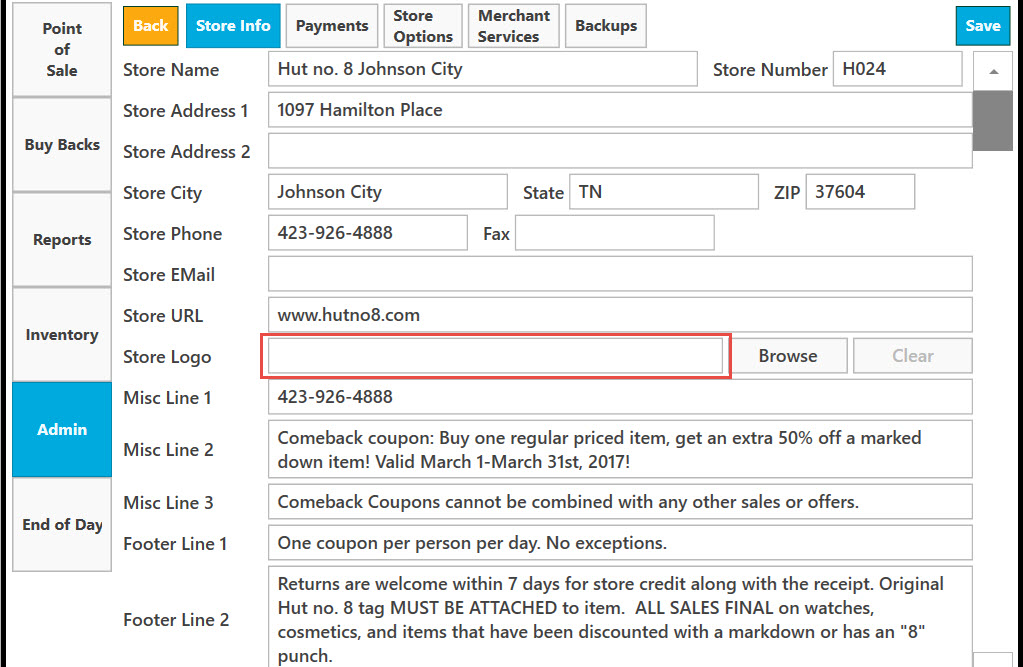
Task: Click the empty Fax field
Action: [615, 233]
